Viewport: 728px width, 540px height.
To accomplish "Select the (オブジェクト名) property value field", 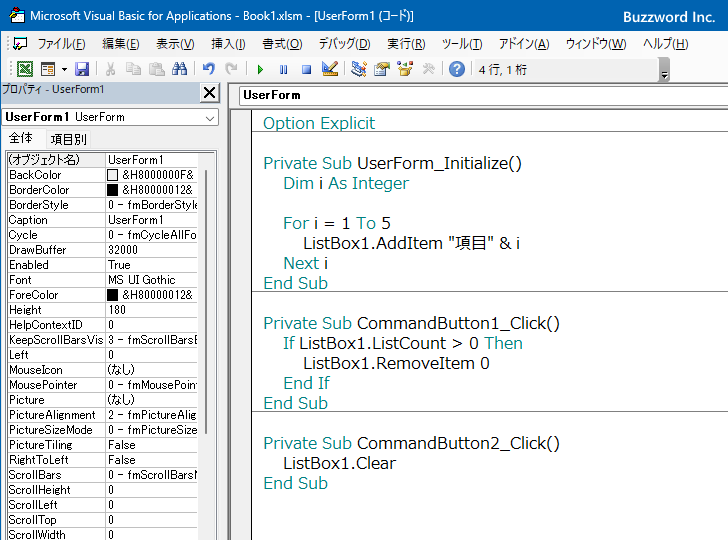I will click(152, 160).
